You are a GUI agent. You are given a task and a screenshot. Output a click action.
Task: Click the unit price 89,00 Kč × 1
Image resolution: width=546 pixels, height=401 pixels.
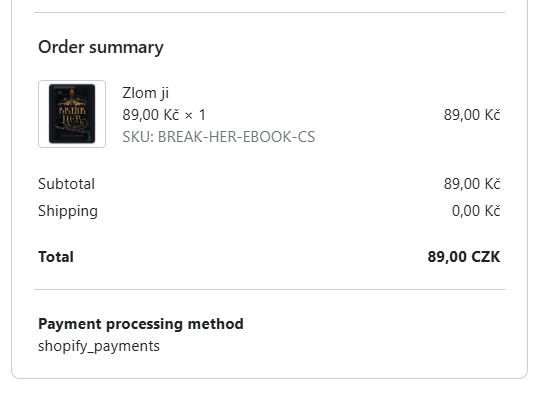(x=164, y=115)
